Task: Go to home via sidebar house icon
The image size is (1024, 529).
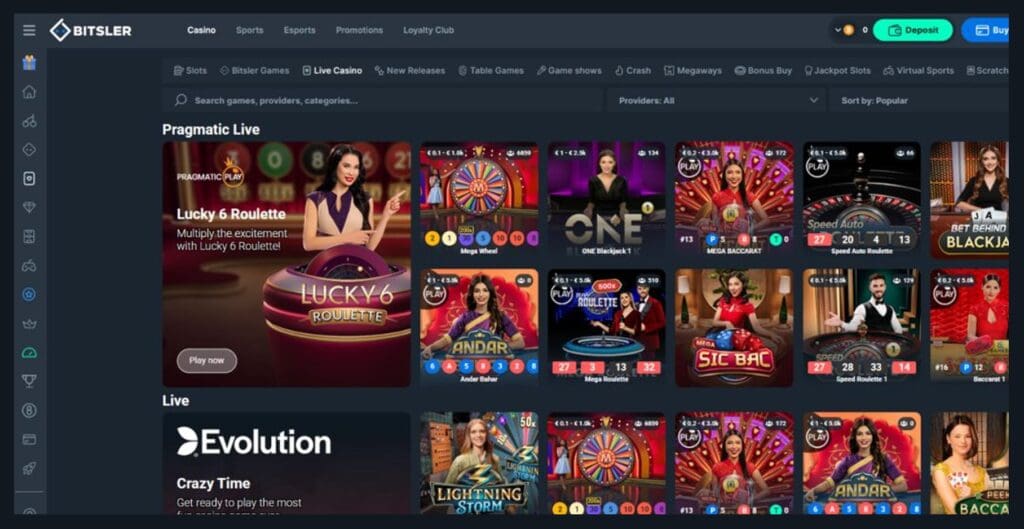Action: pos(29,92)
